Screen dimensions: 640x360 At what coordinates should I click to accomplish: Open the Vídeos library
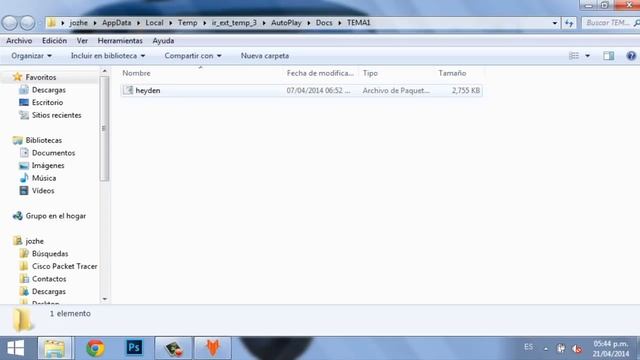pos(43,191)
